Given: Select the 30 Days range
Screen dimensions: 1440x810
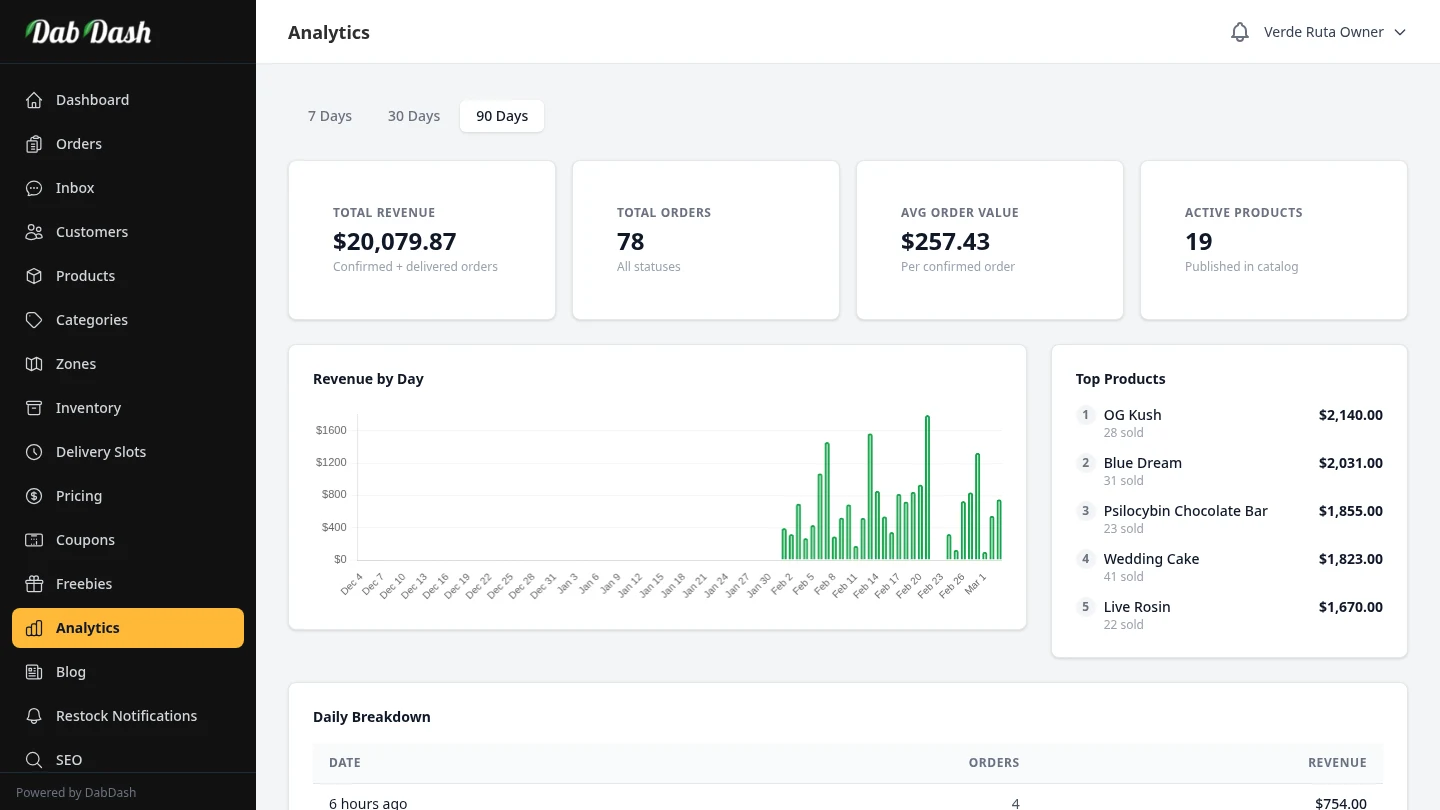Looking at the screenshot, I should [x=414, y=116].
